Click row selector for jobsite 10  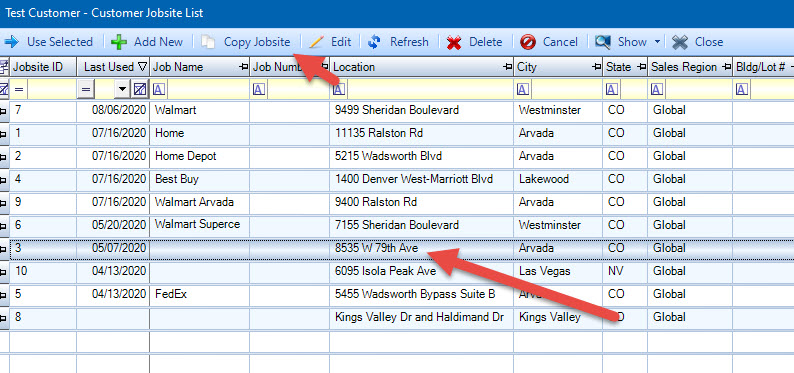(x=4, y=272)
